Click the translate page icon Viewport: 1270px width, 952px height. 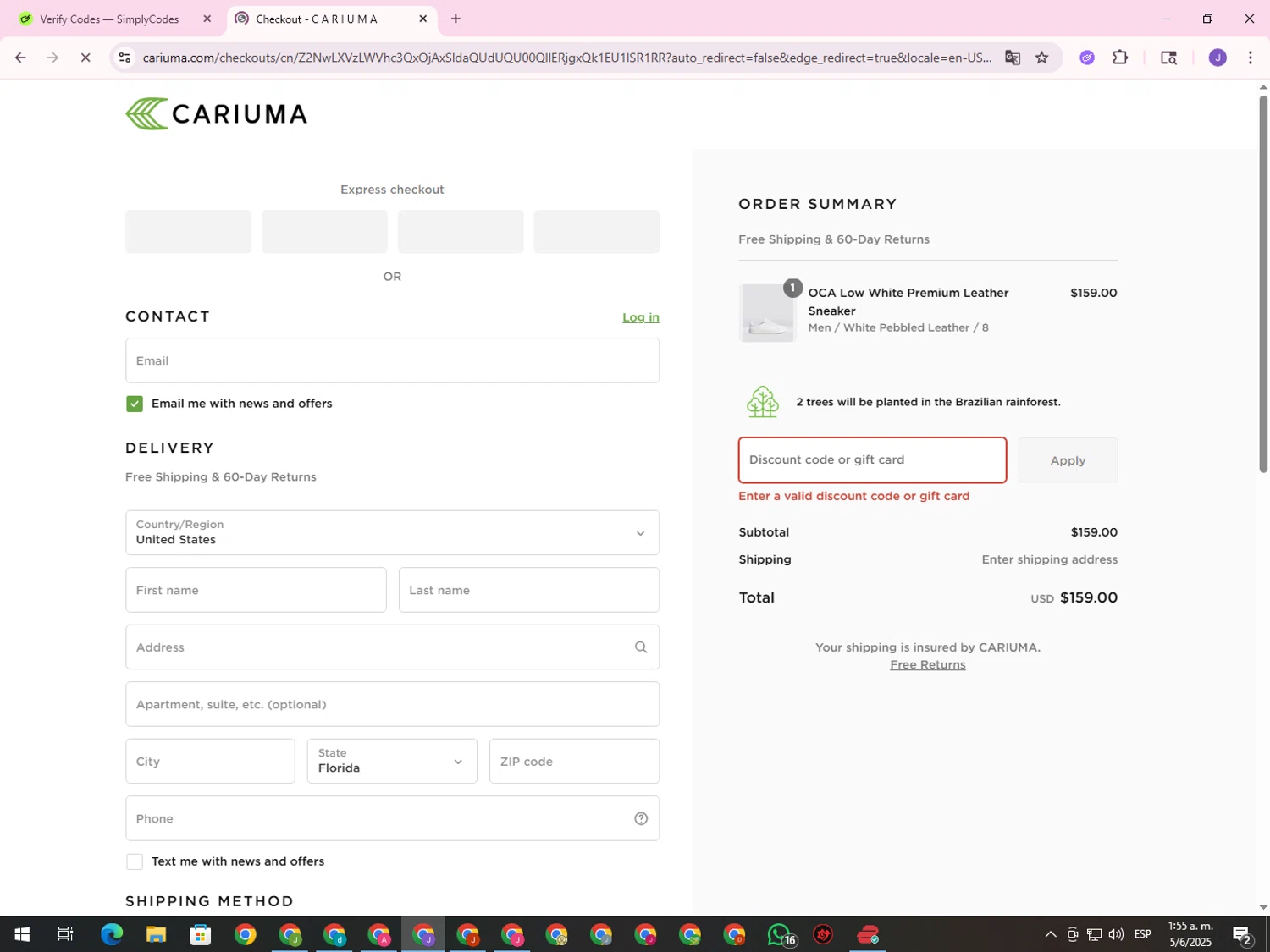coord(1013,58)
